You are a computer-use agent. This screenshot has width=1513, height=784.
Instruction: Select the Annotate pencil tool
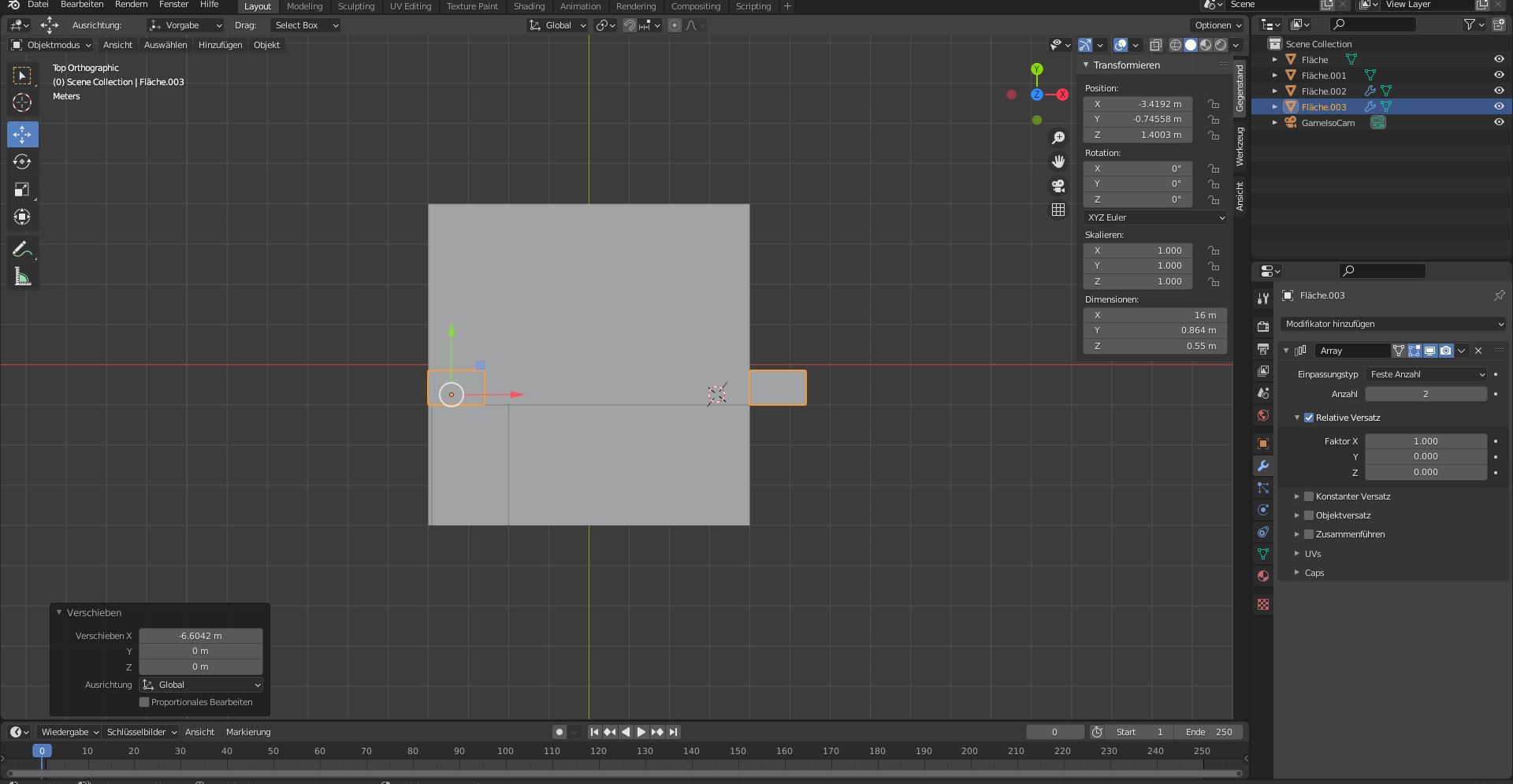tap(22, 250)
